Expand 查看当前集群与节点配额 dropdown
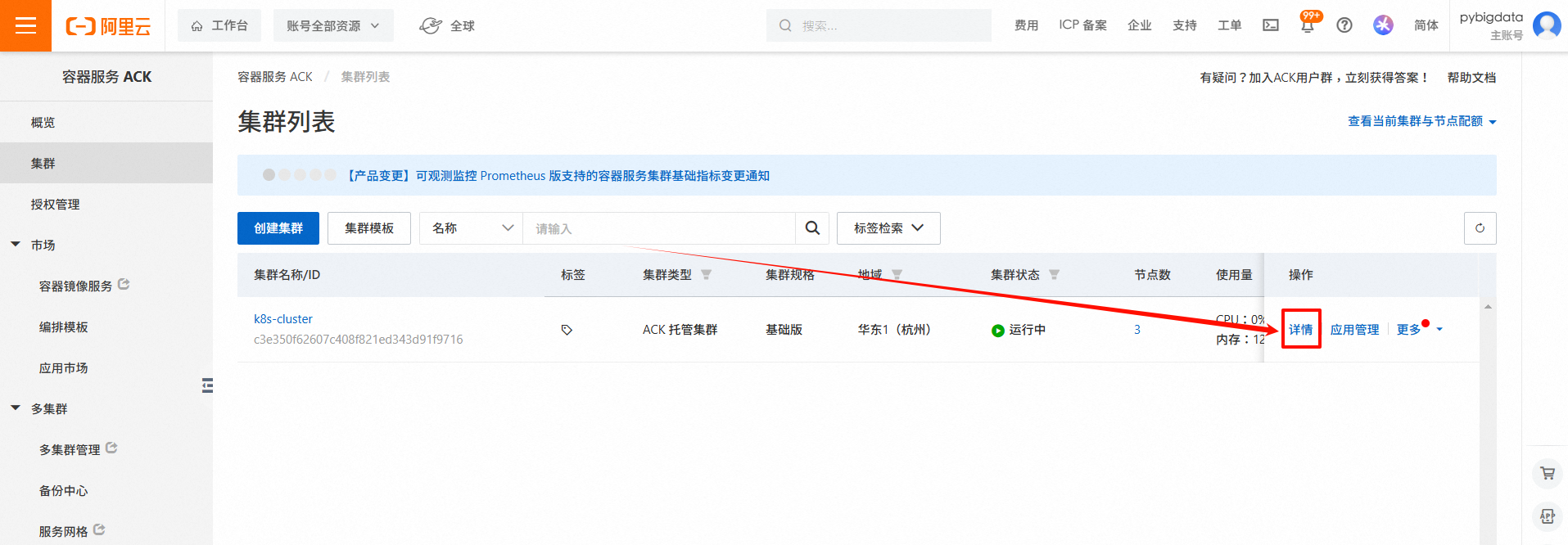This screenshot has height=545, width=1568. coord(1422,121)
